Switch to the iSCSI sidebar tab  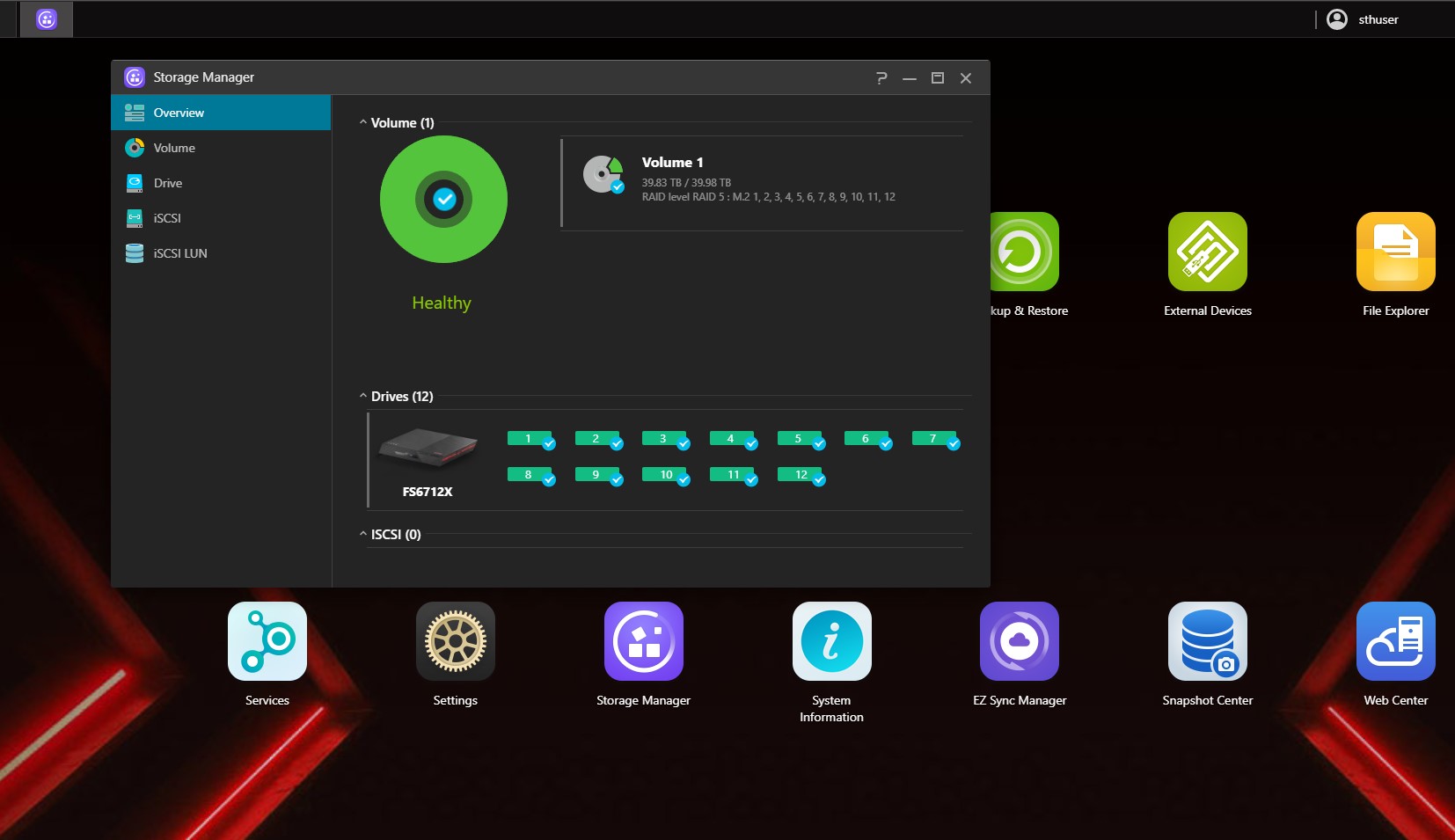coord(221,218)
